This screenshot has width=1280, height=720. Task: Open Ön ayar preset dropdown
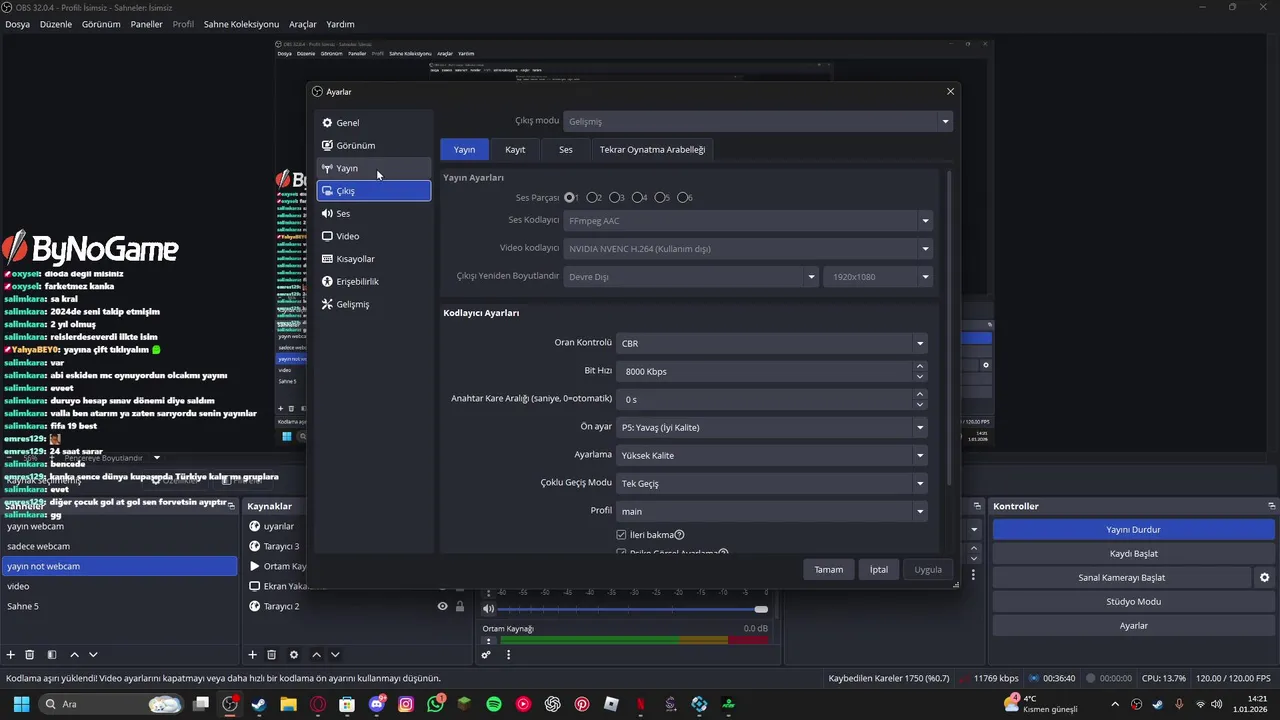pos(772,427)
